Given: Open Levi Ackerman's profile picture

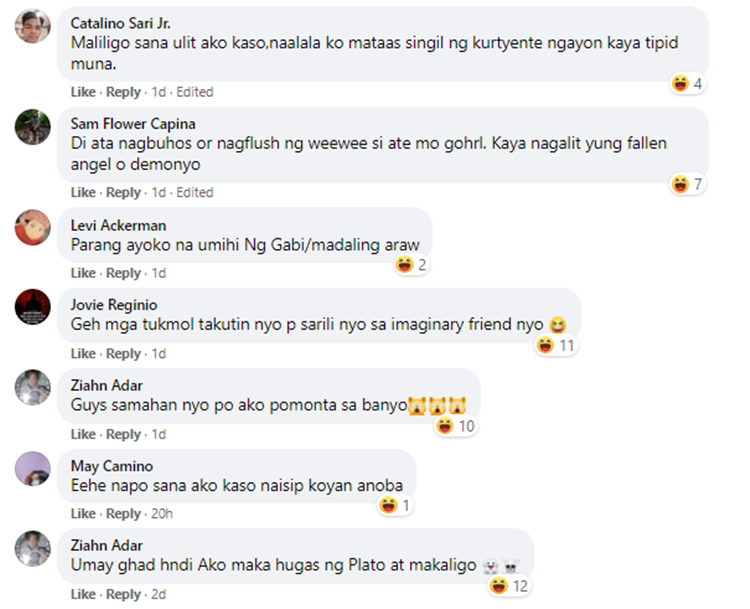Looking at the screenshot, I should click(x=33, y=227).
